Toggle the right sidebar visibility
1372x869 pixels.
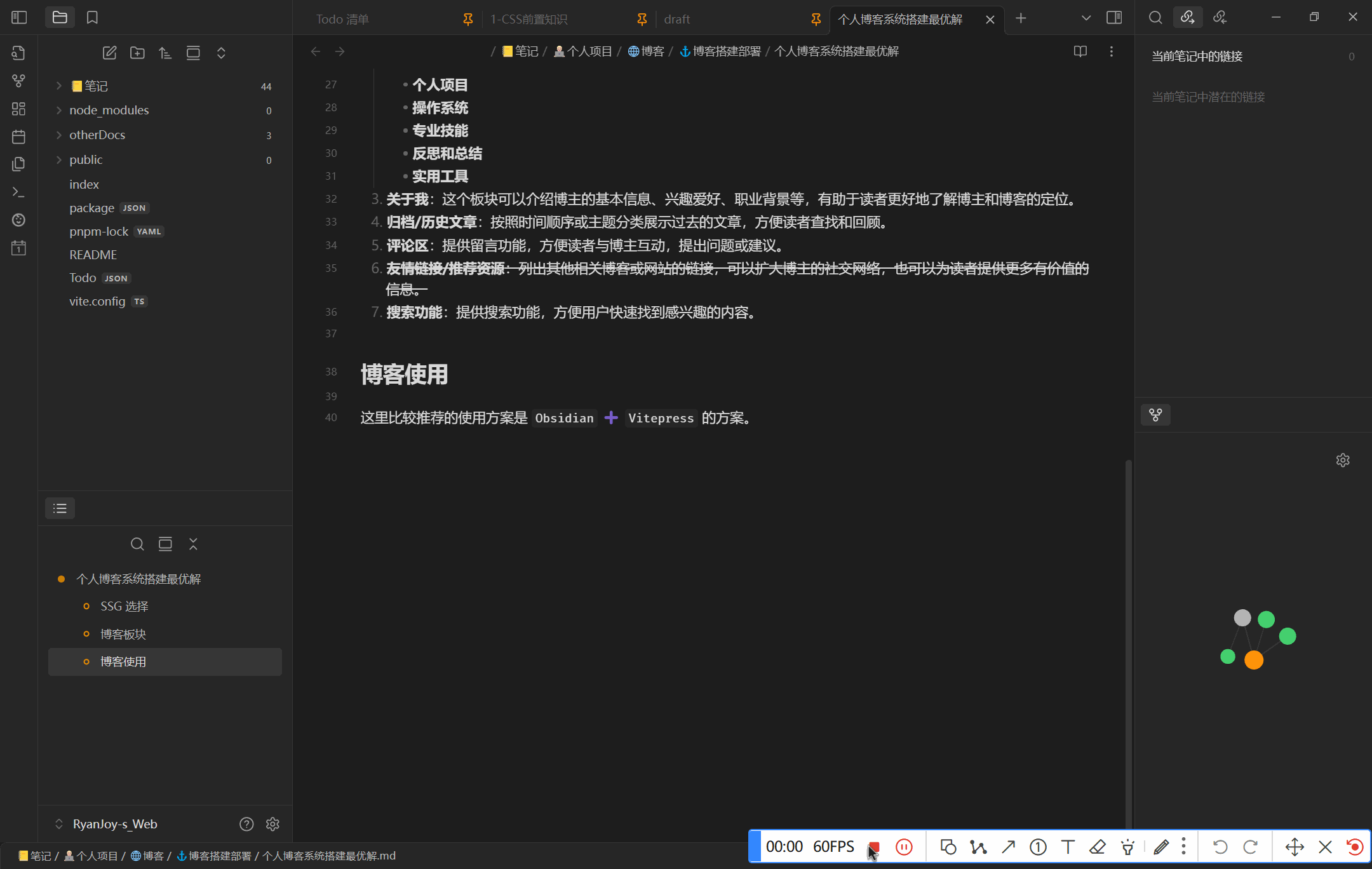1113,18
